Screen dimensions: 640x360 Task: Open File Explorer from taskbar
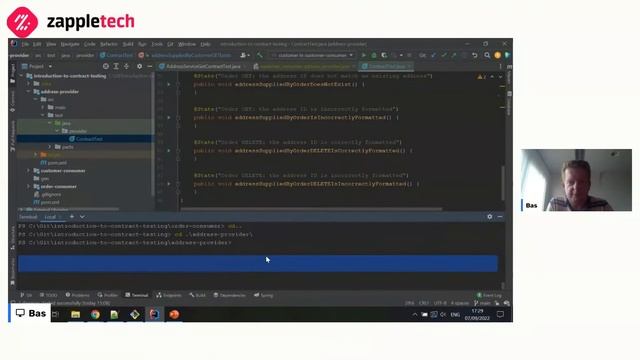coord(75,314)
